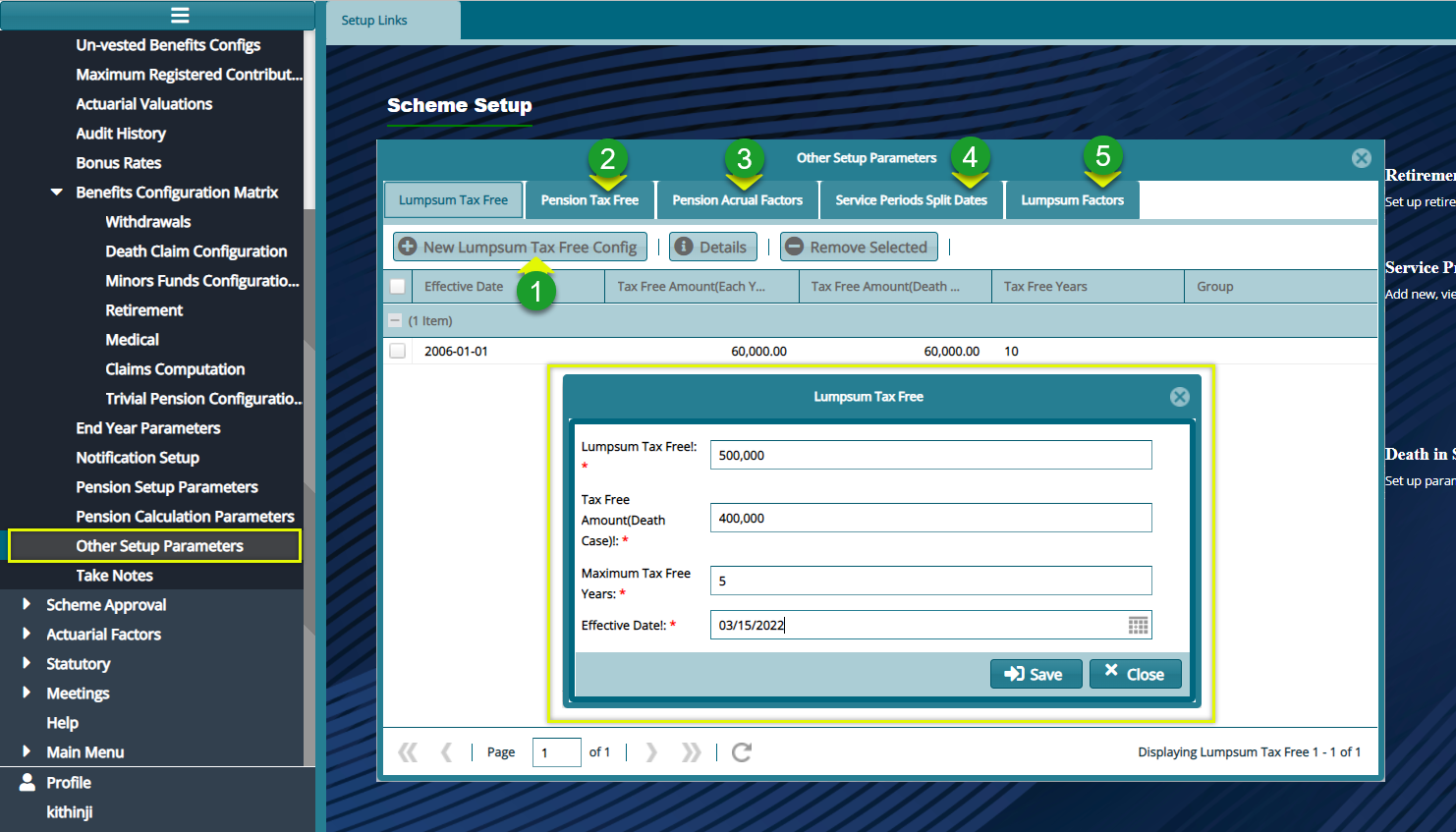1456x832 pixels.
Task: Expand the Actuarial Factors menu
Action: pos(27,635)
